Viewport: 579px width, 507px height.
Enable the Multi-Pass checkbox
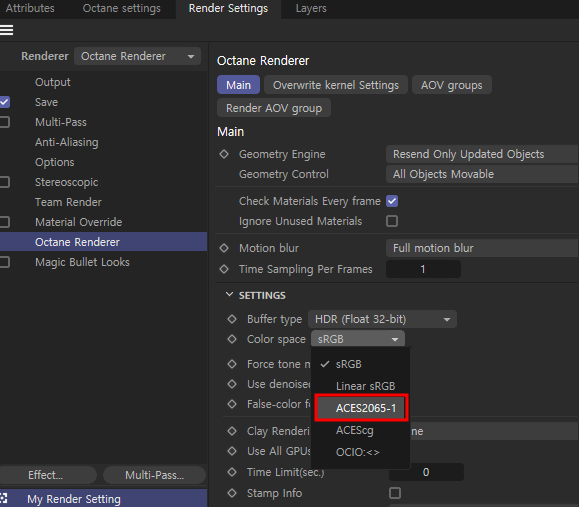click(x=4, y=122)
